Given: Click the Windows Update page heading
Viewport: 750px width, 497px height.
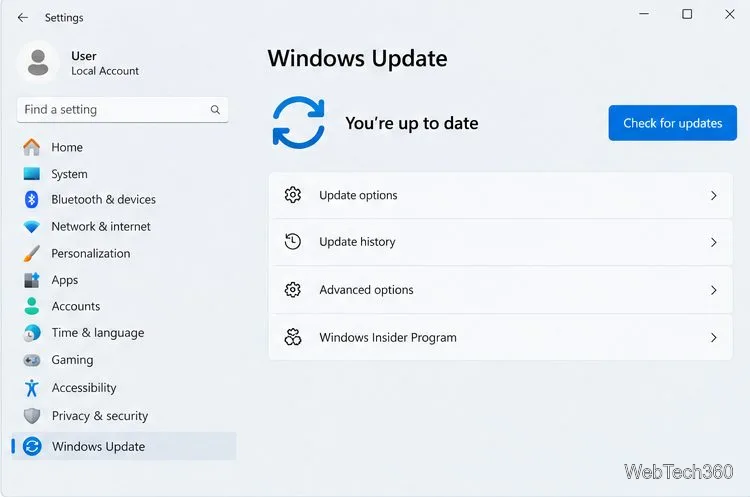Looking at the screenshot, I should (357, 58).
